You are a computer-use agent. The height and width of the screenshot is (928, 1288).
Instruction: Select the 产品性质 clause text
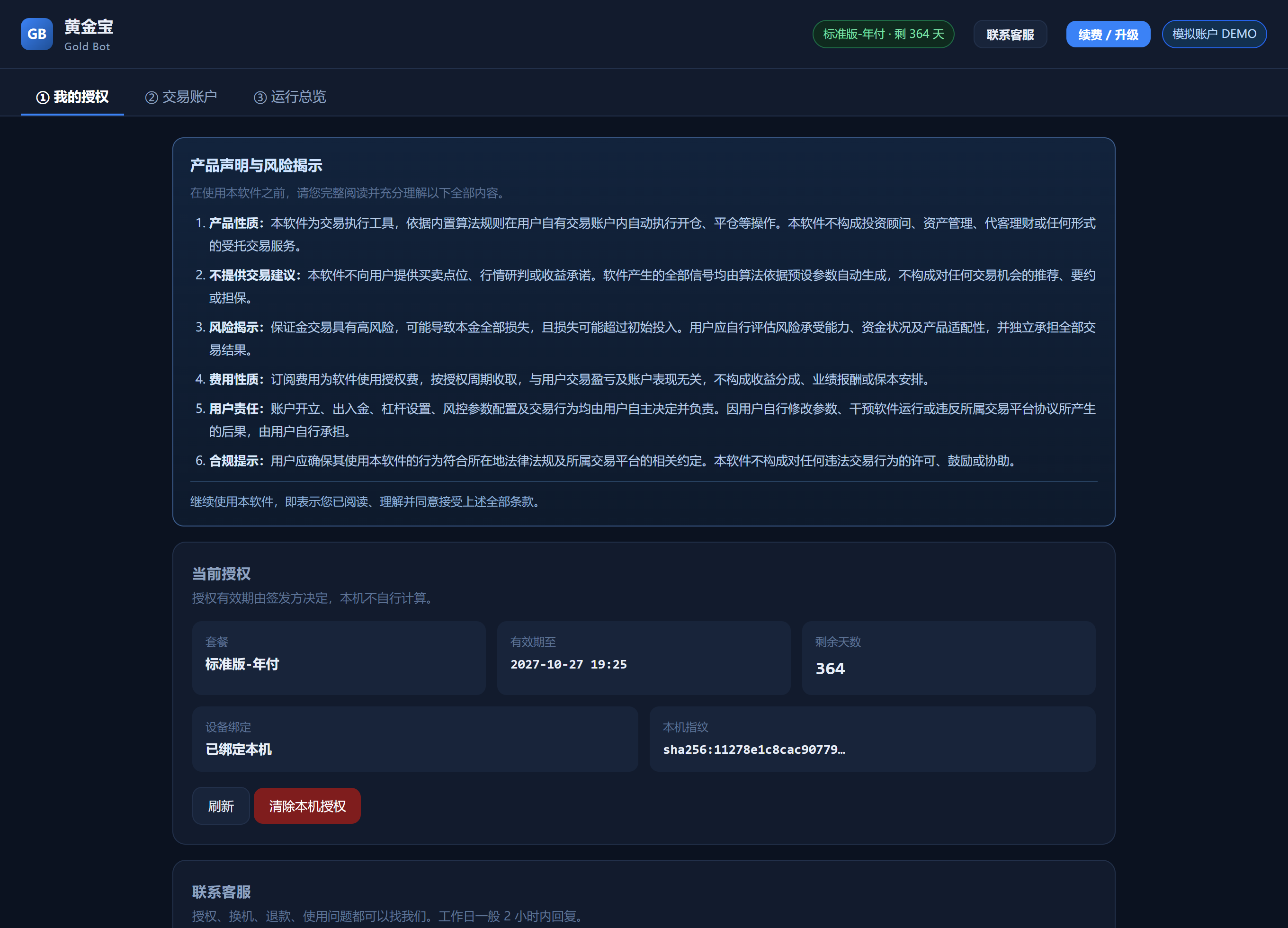[652, 234]
